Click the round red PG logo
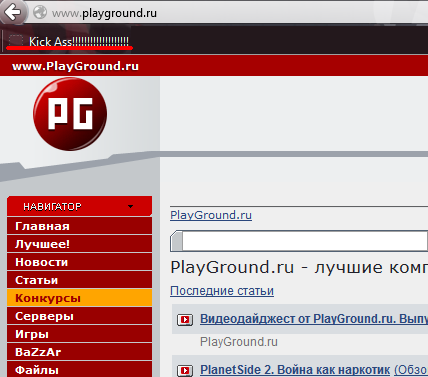Viewport: 428px width, 377px height. pyautogui.click(x=70, y=114)
